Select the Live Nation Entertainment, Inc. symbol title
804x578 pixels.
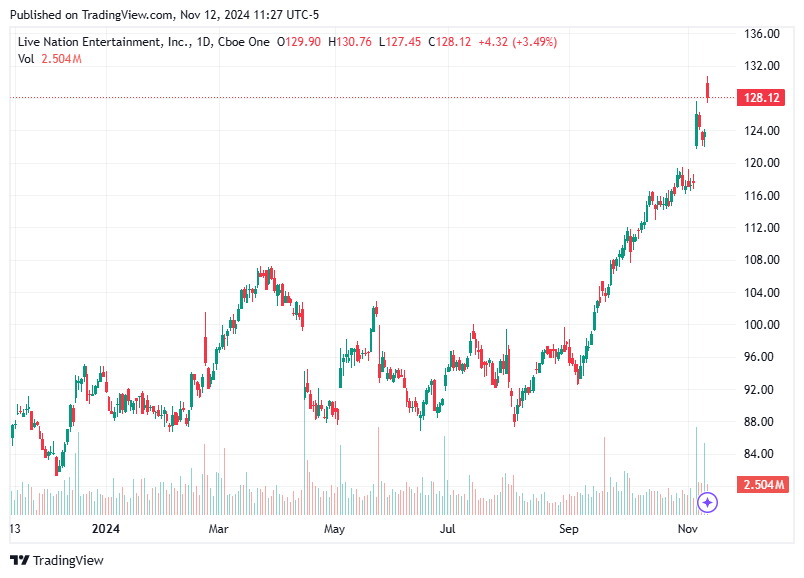click(x=104, y=42)
